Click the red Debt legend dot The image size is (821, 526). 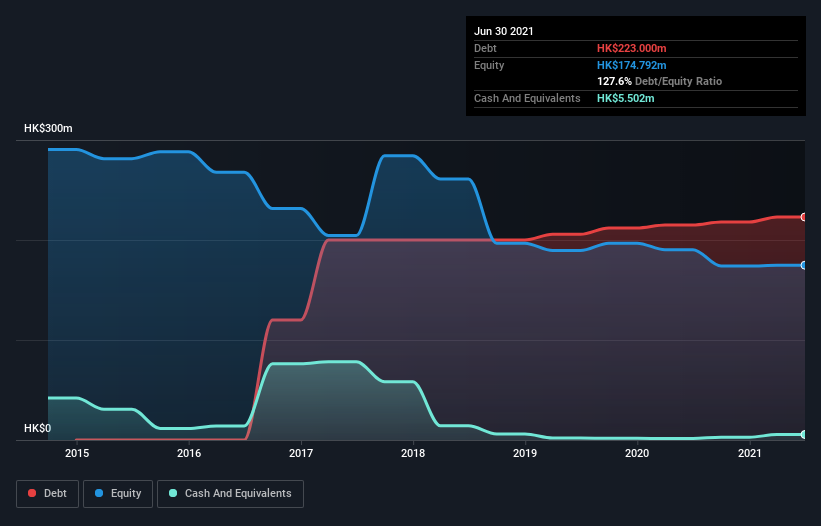(x=32, y=493)
